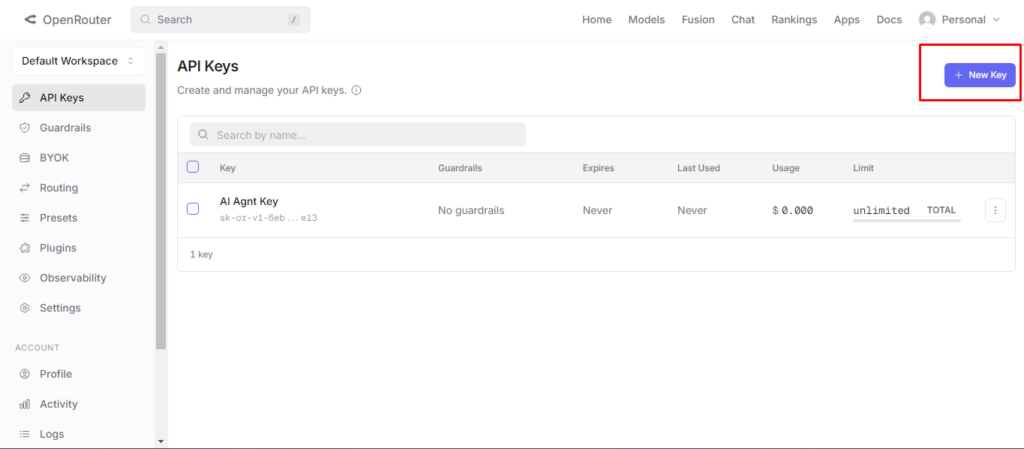Screen dimensions: 1024x449
Task: Go to Observability in sidebar
Action: (78, 278)
